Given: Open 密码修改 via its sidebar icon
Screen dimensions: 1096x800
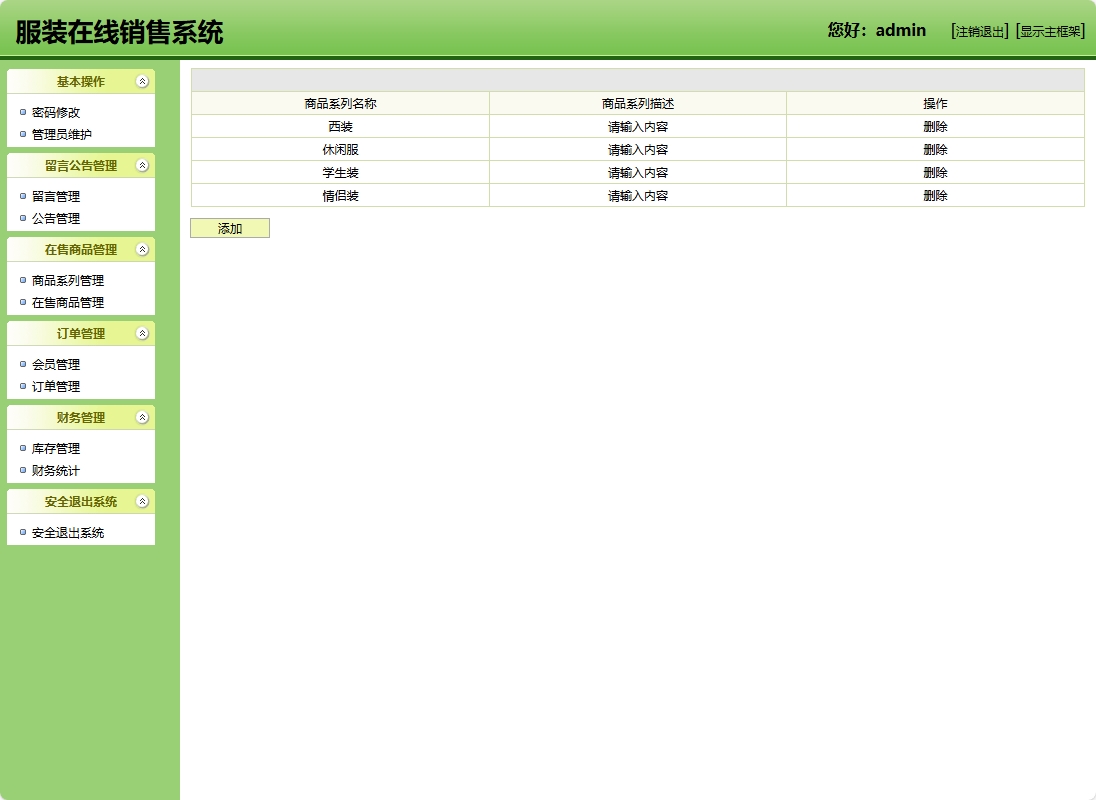Looking at the screenshot, I should 22,112.
